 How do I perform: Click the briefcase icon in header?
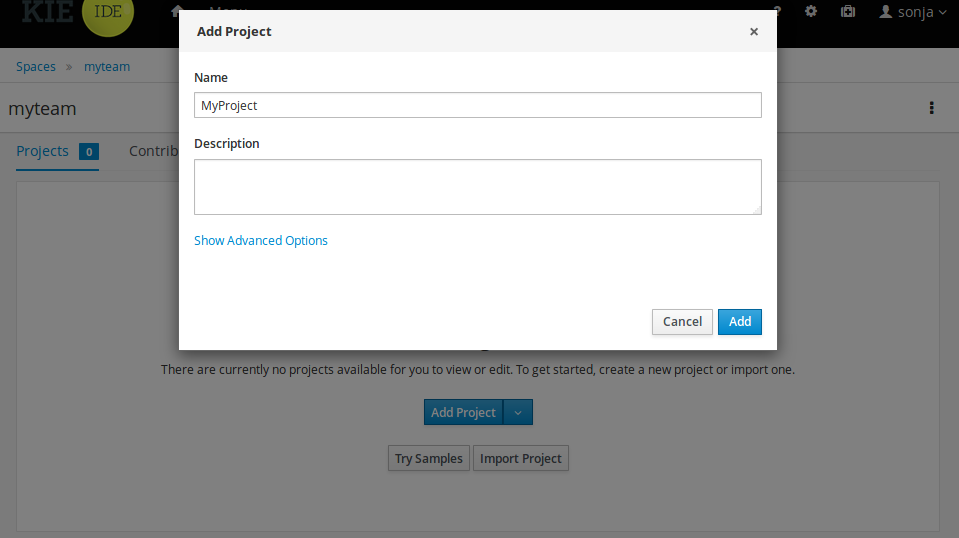(848, 11)
